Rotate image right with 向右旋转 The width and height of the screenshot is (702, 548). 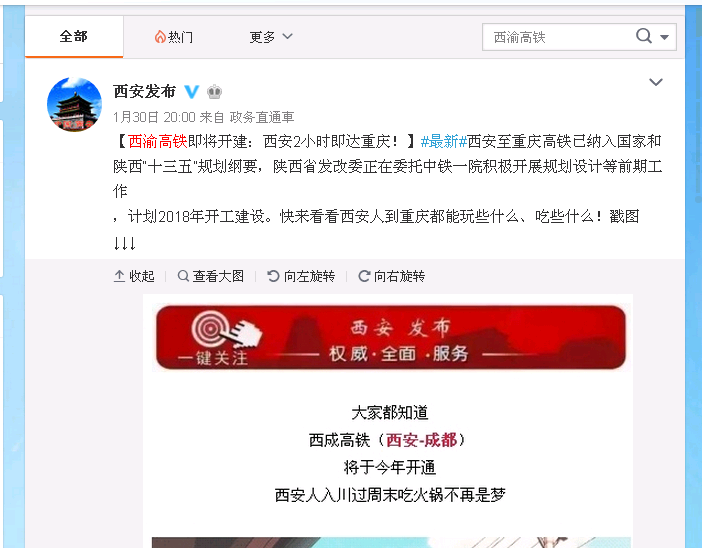pos(391,276)
